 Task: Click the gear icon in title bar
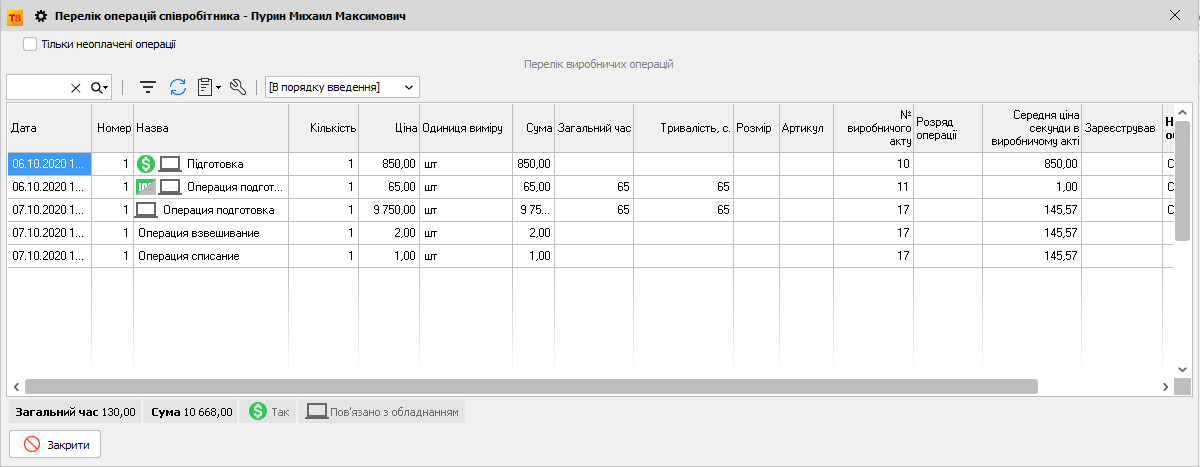(41, 16)
